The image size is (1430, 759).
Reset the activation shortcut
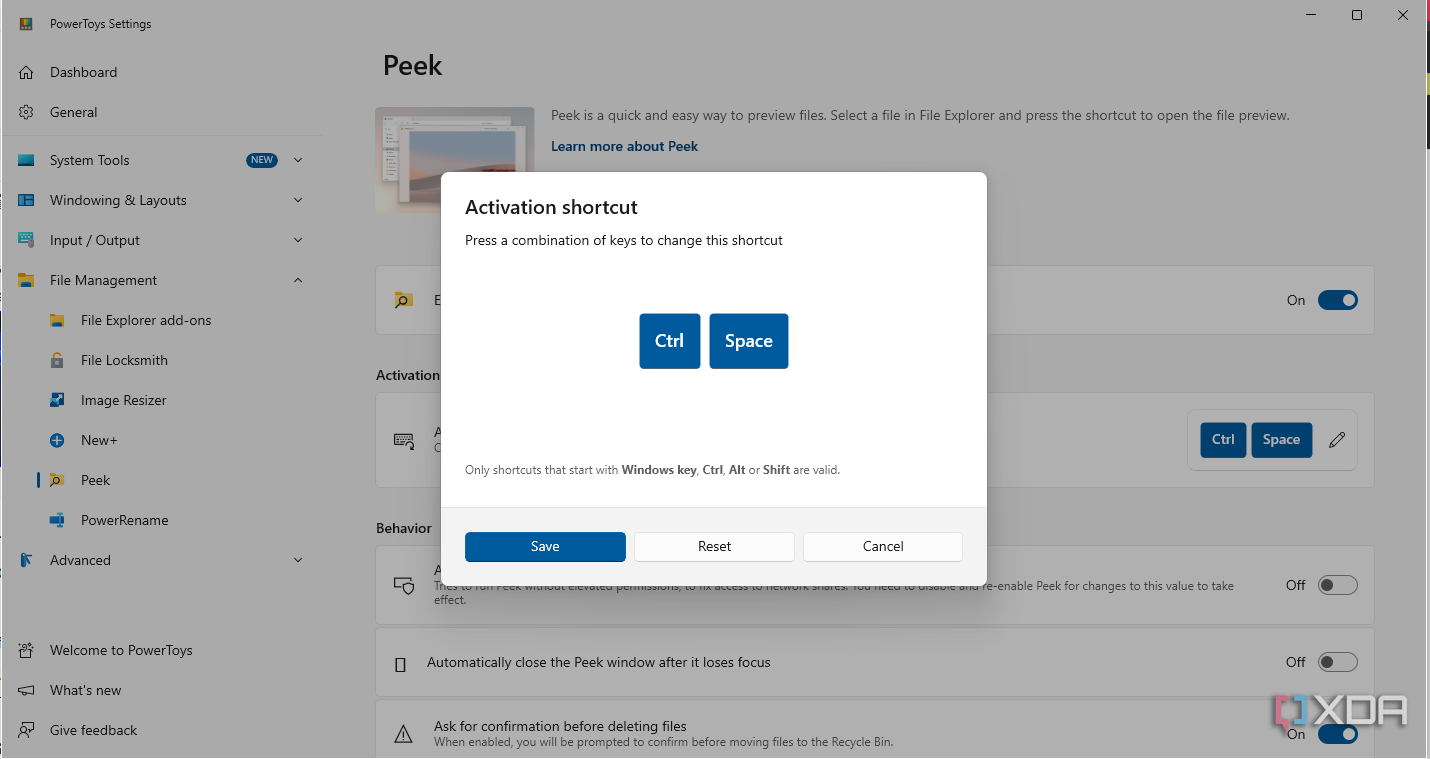tap(714, 546)
